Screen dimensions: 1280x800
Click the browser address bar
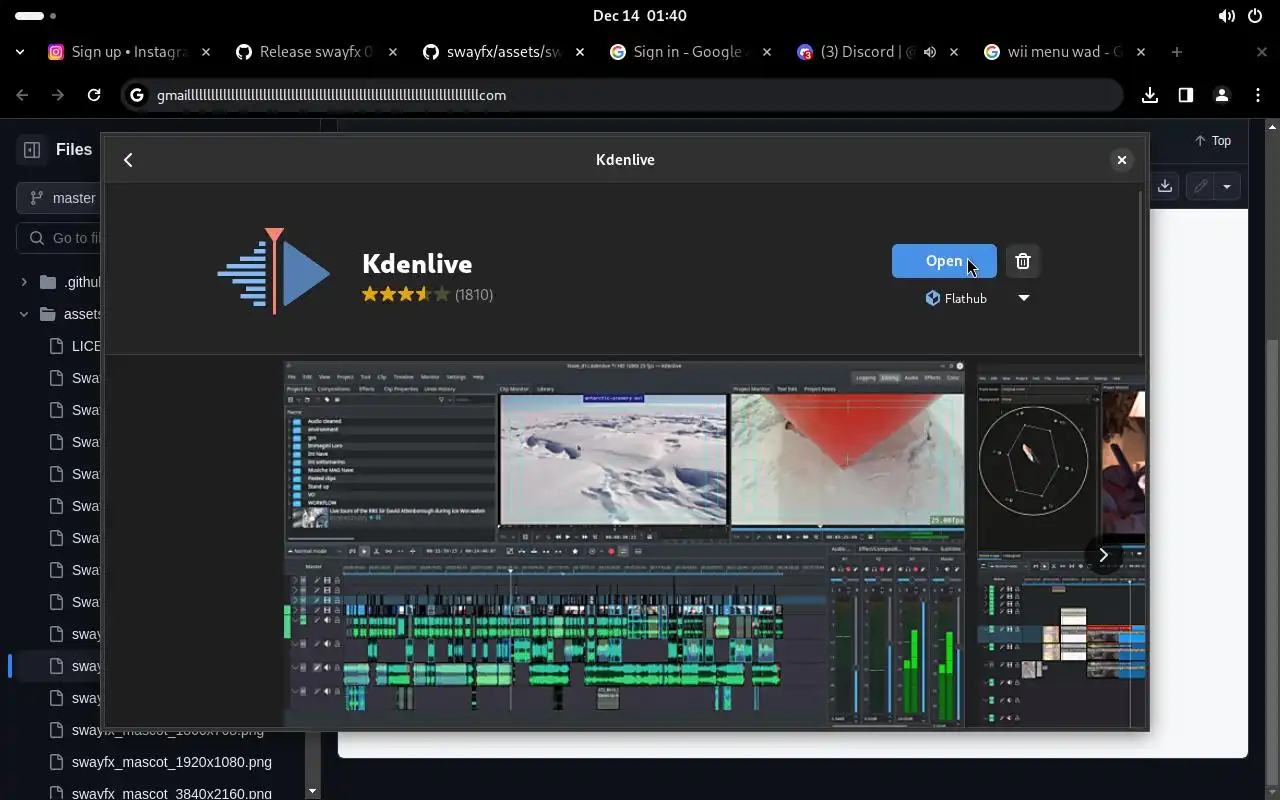622,95
